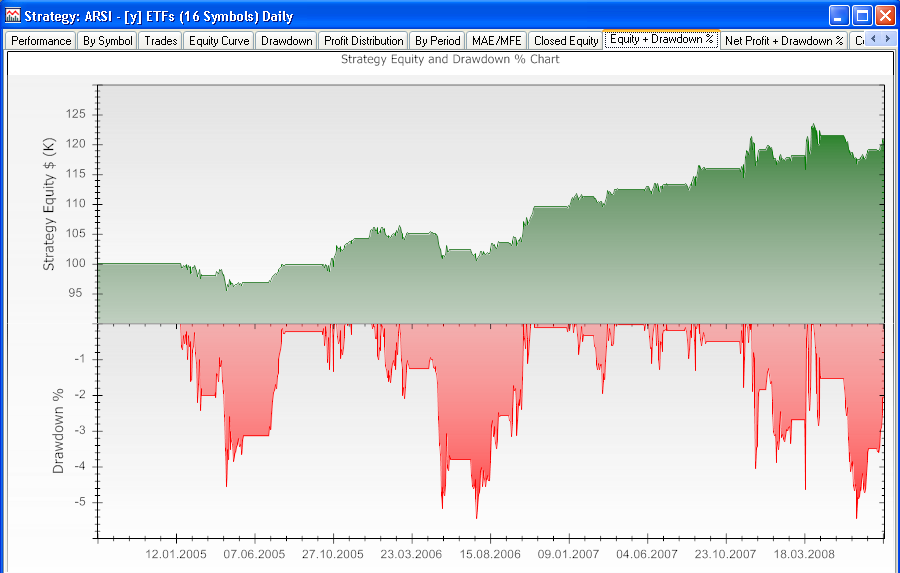The width and height of the screenshot is (900, 573).
Task: Open the Performance tab
Action: (x=41, y=41)
